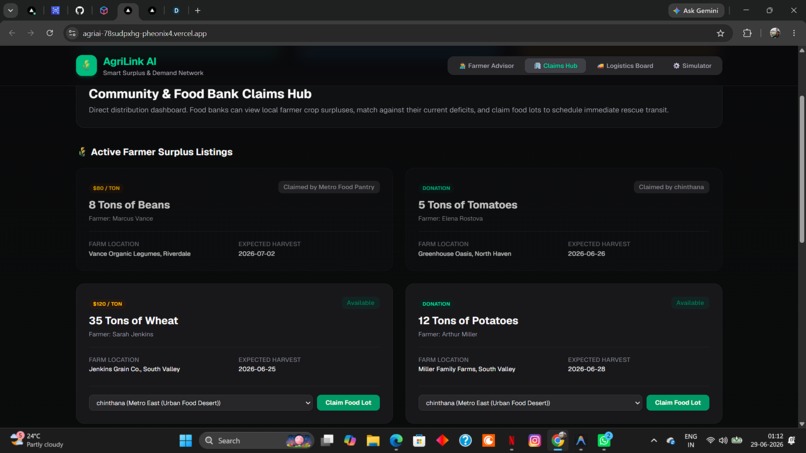The height and width of the screenshot is (453, 806).
Task: Open the volume icon in system tray
Action: coord(723,441)
